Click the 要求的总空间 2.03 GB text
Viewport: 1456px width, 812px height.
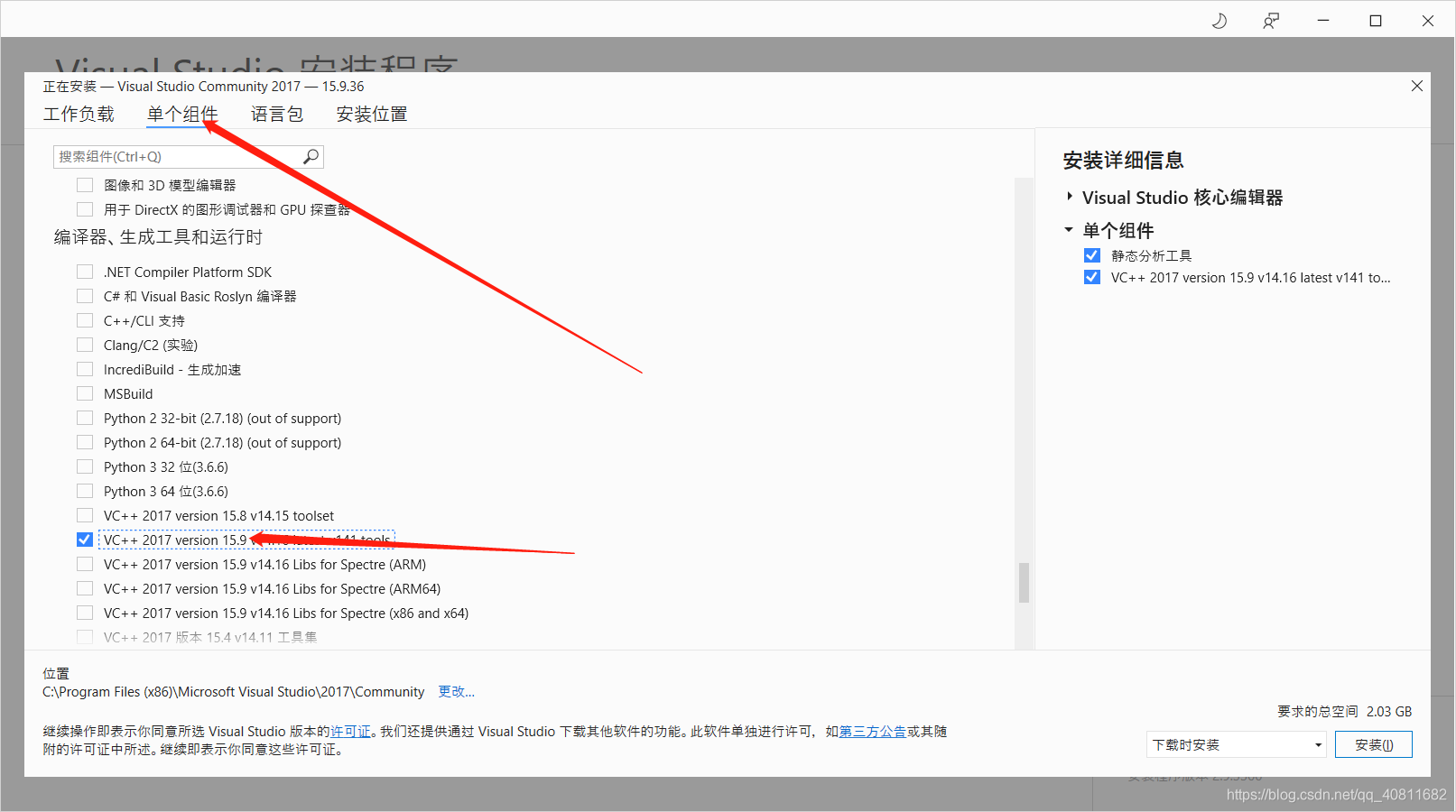click(1345, 711)
